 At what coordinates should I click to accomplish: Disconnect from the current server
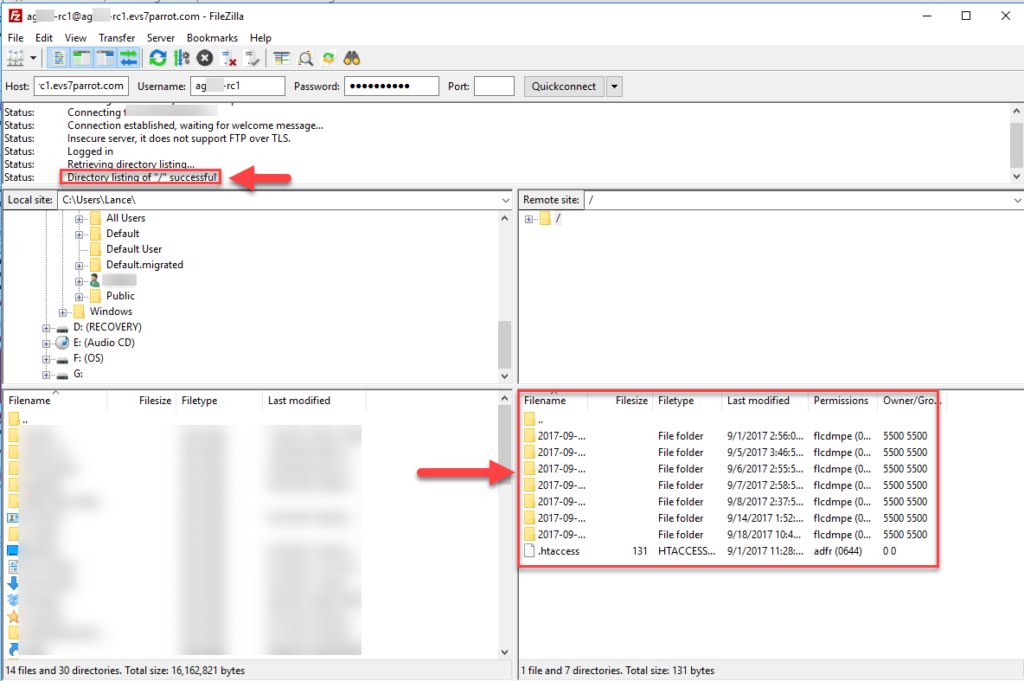229,59
